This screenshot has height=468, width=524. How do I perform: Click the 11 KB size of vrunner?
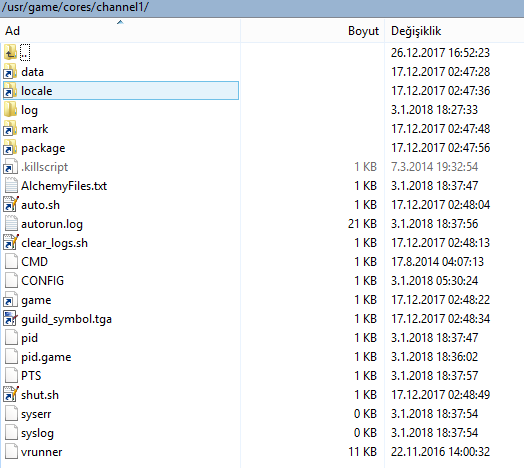click(x=363, y=452)
